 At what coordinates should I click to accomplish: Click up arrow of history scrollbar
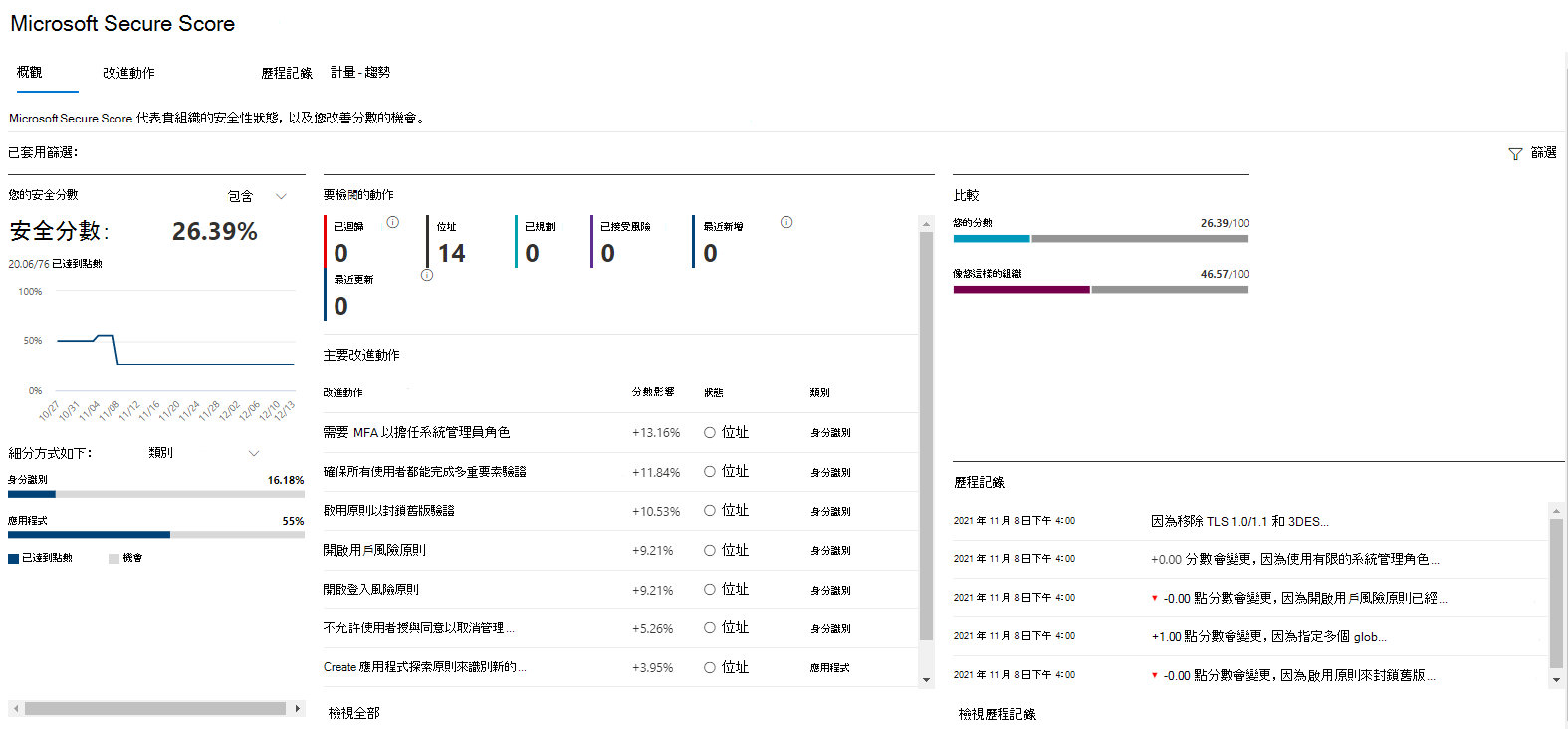pyautogui.click(x=1556, y=510)
